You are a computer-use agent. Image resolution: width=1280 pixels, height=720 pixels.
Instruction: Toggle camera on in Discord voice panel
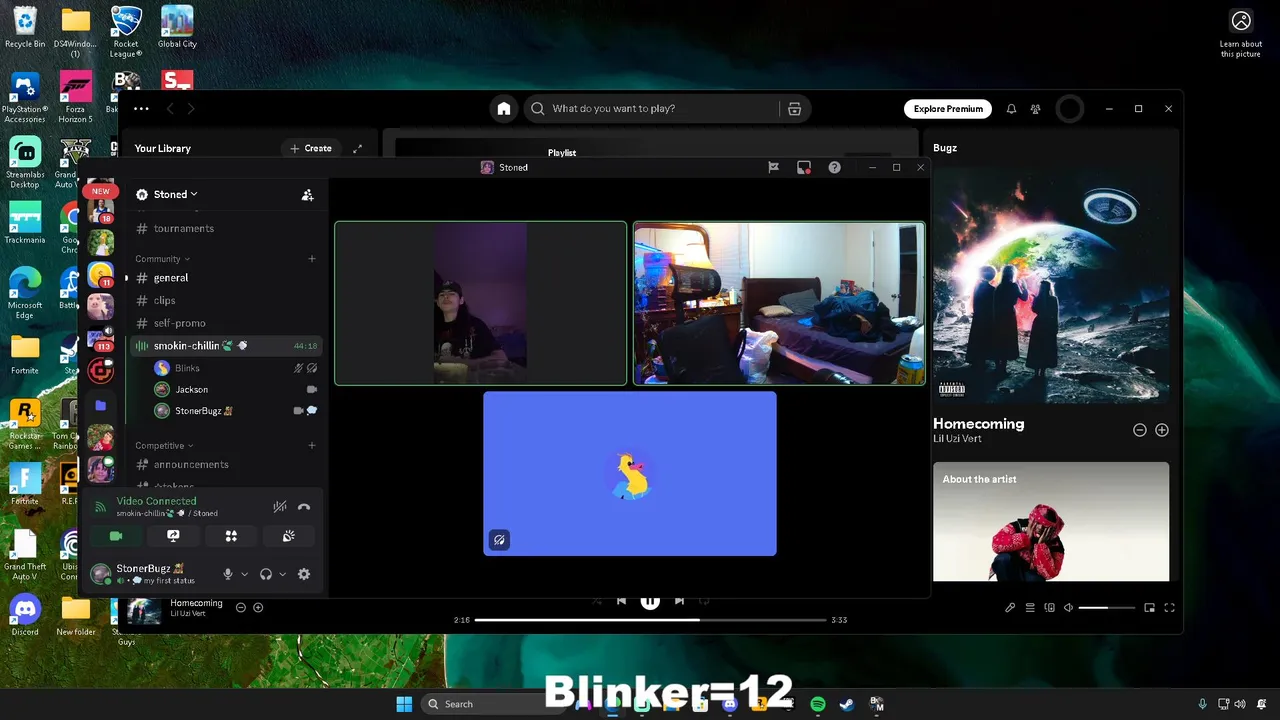coord(116,536)
